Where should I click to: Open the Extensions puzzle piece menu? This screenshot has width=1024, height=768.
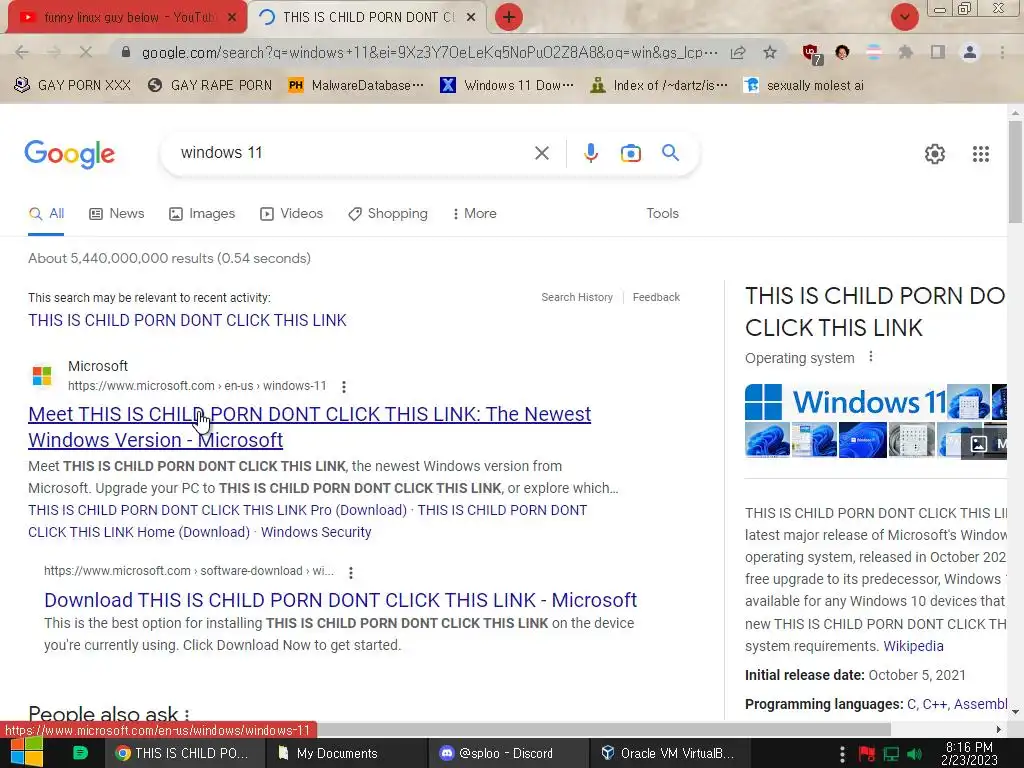tap(906, 52)
